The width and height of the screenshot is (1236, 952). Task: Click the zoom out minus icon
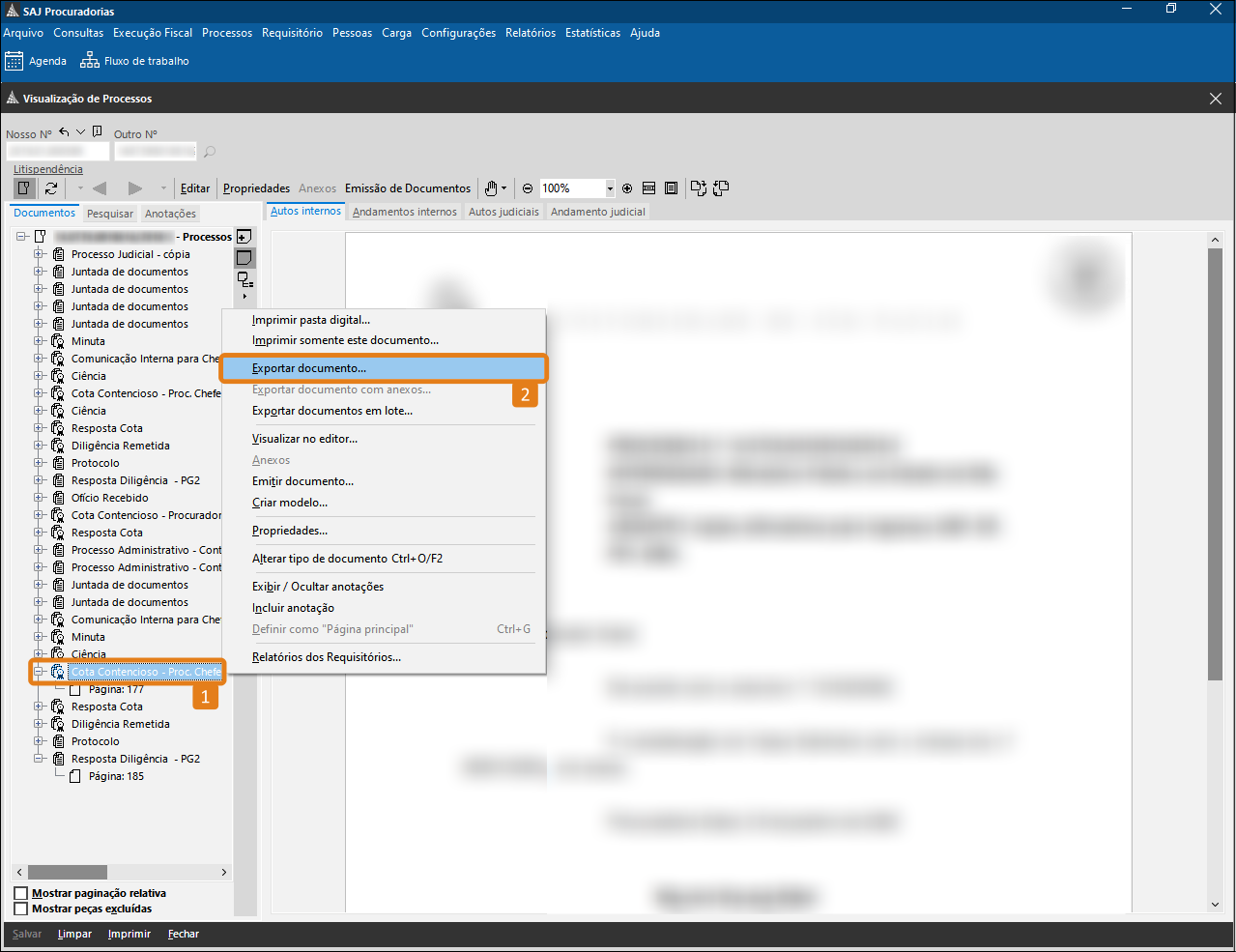(528, 188)
